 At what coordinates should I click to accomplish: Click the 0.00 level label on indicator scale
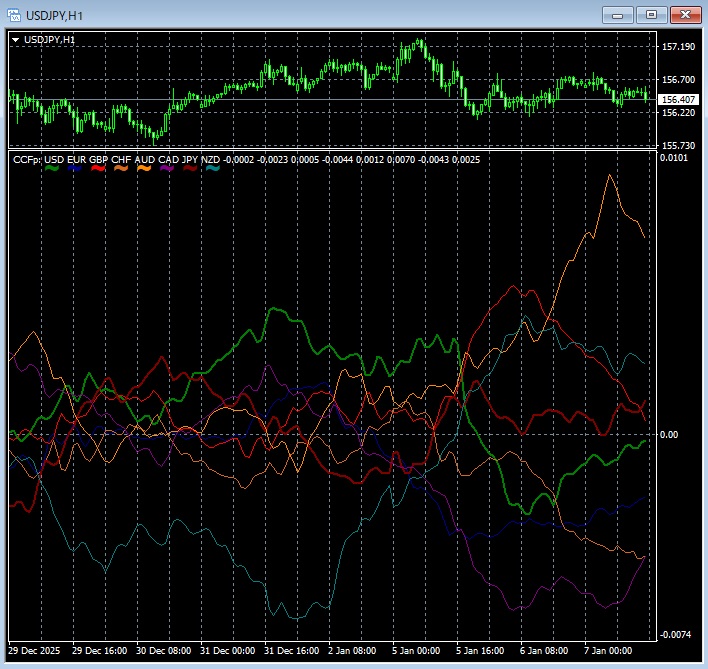668,435
